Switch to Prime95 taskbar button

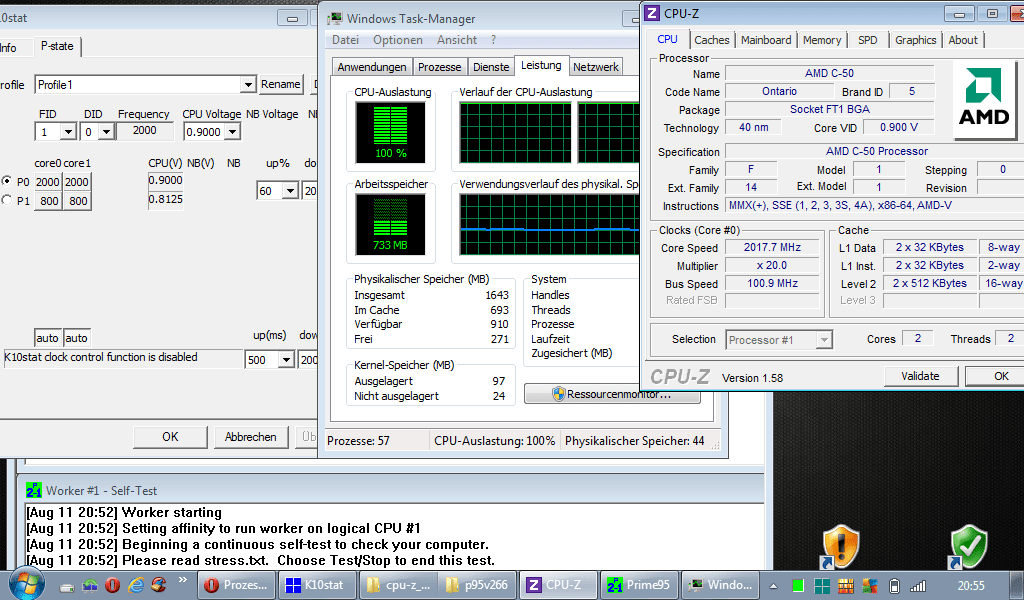point(639,585)
